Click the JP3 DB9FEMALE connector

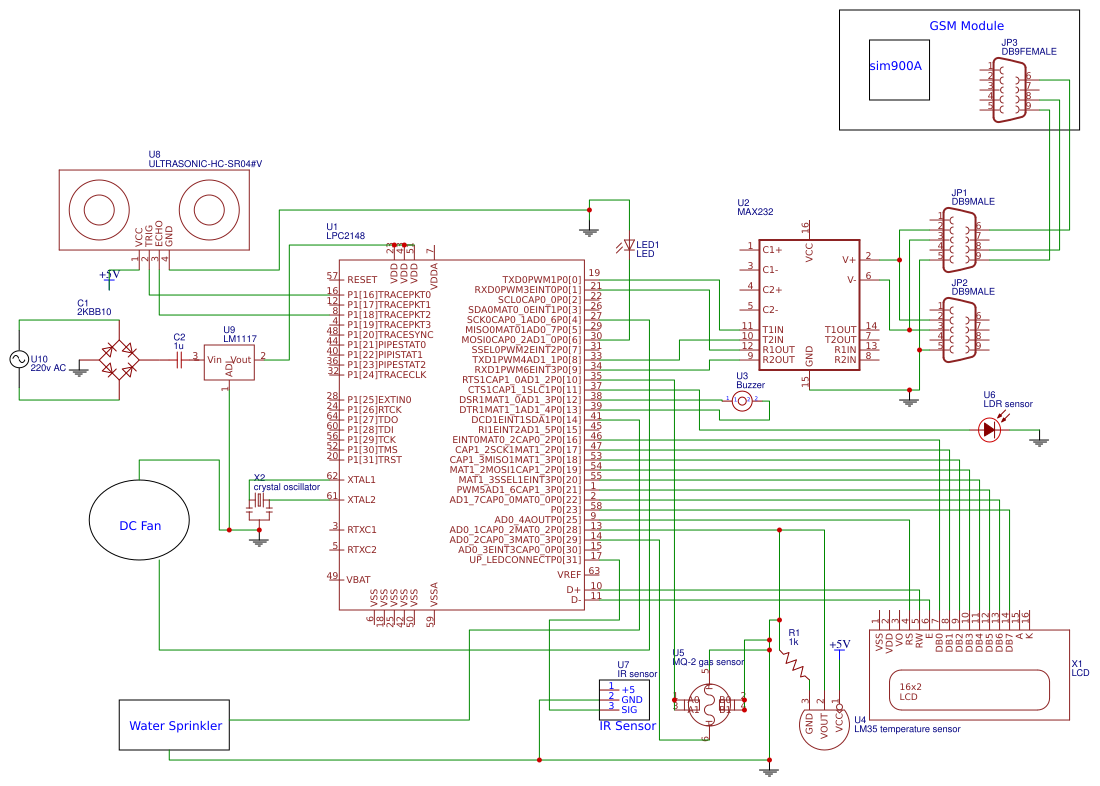point(1009,91)
